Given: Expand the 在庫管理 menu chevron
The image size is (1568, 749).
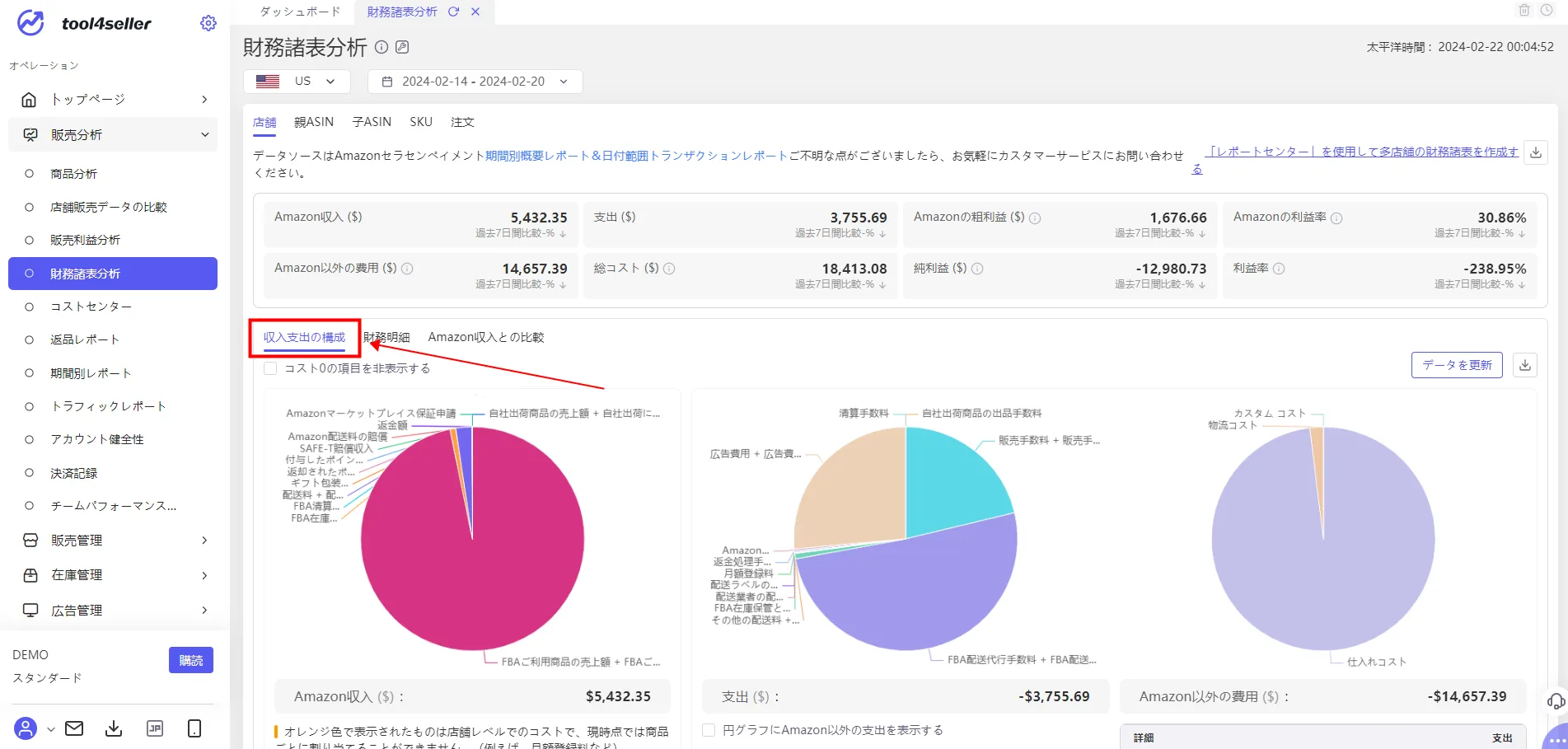Looking at the screenshot, I should pos(204,575).
